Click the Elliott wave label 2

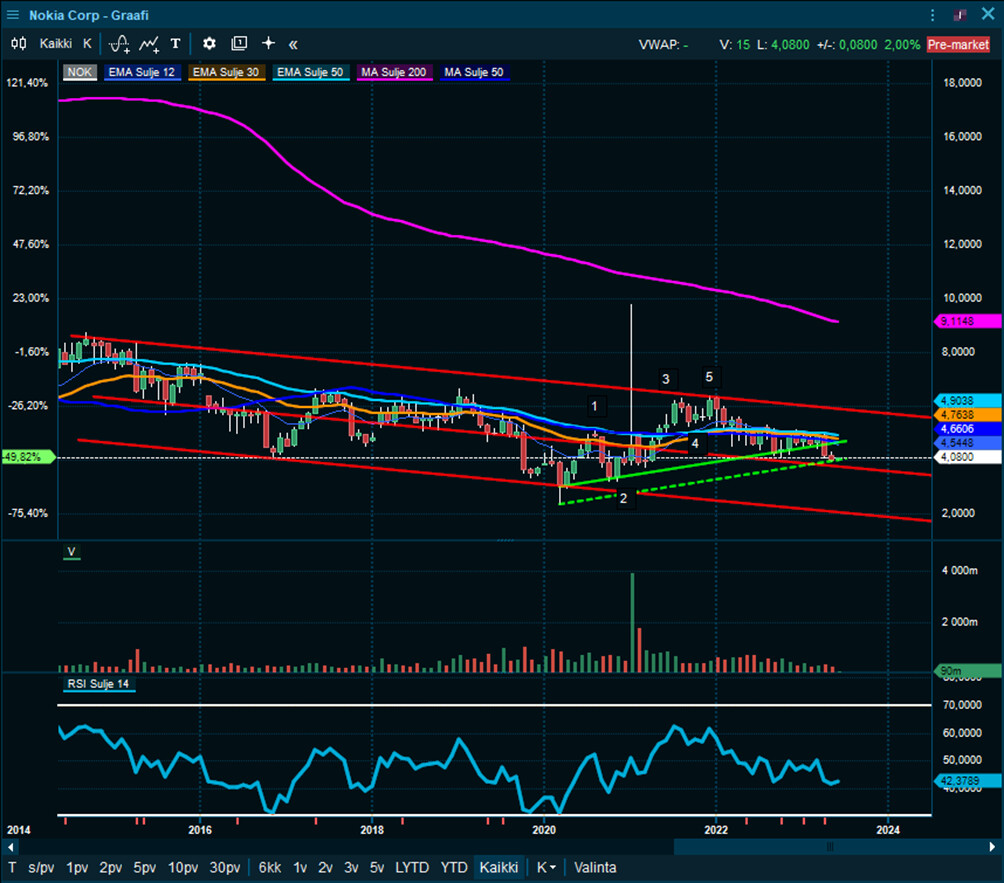623,498
